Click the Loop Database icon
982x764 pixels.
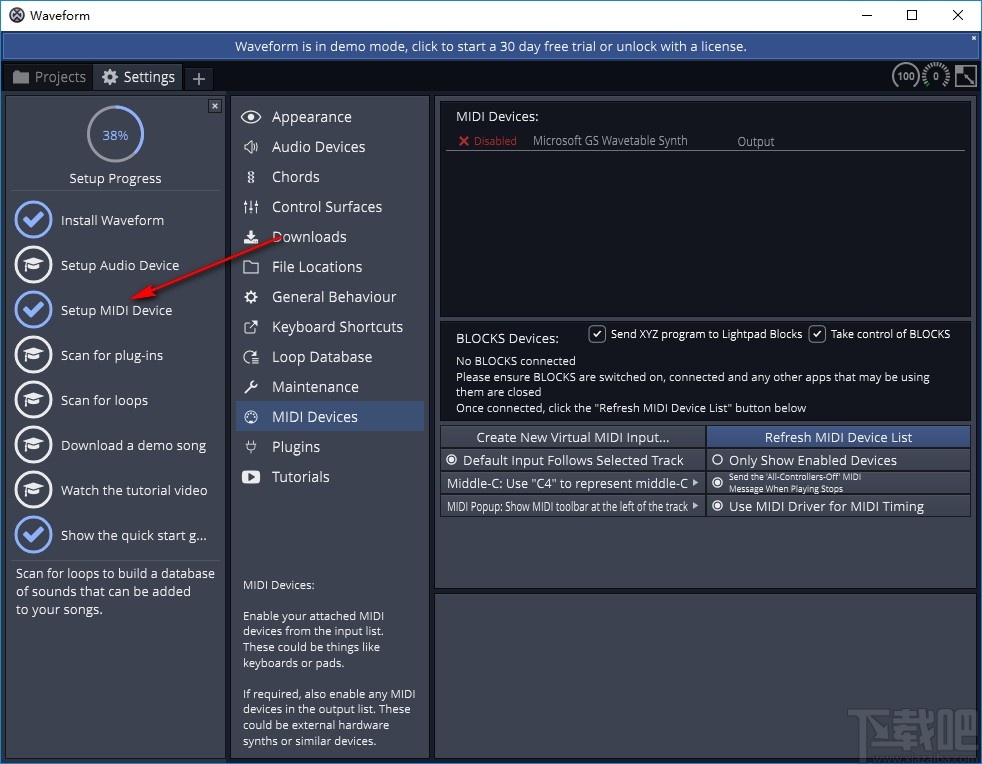[251, 357]
